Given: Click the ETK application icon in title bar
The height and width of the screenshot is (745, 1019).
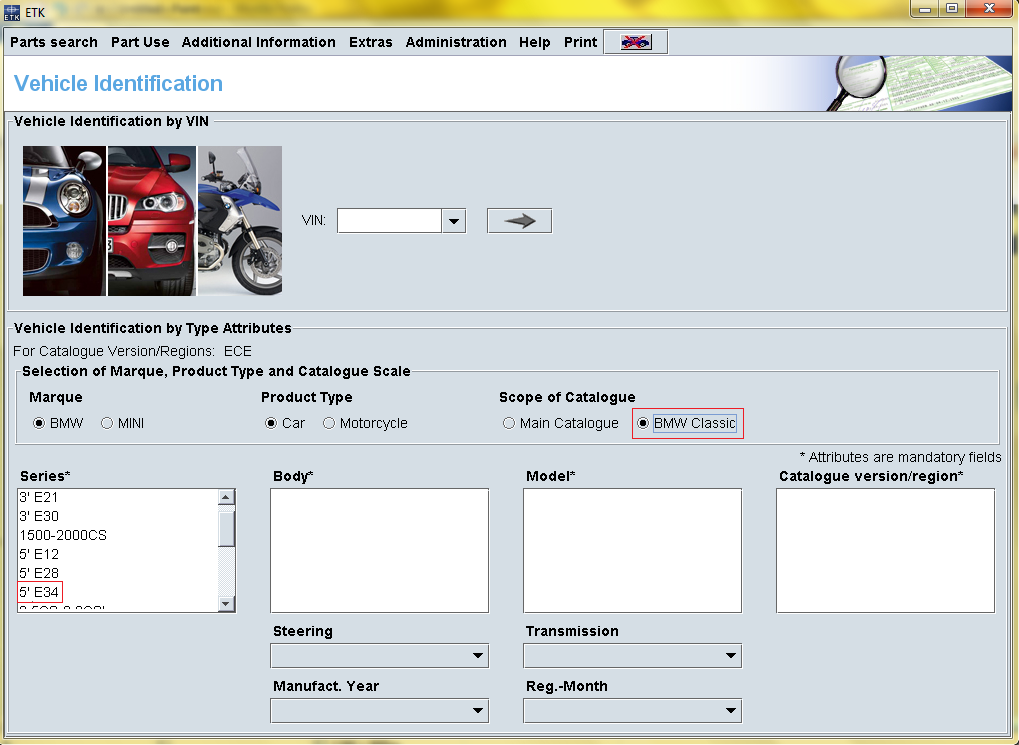Looking at the screenshot, I should 12,12.
